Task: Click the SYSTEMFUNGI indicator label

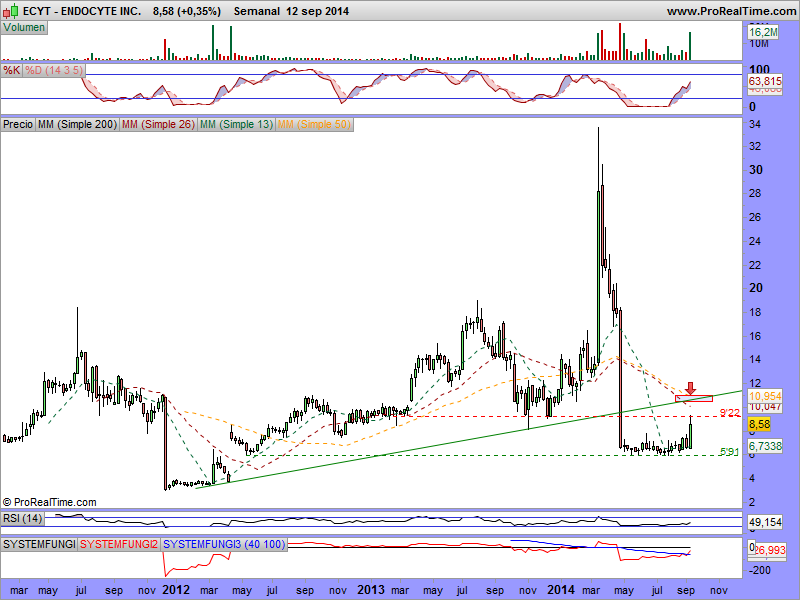Action: tap(39, 544)
